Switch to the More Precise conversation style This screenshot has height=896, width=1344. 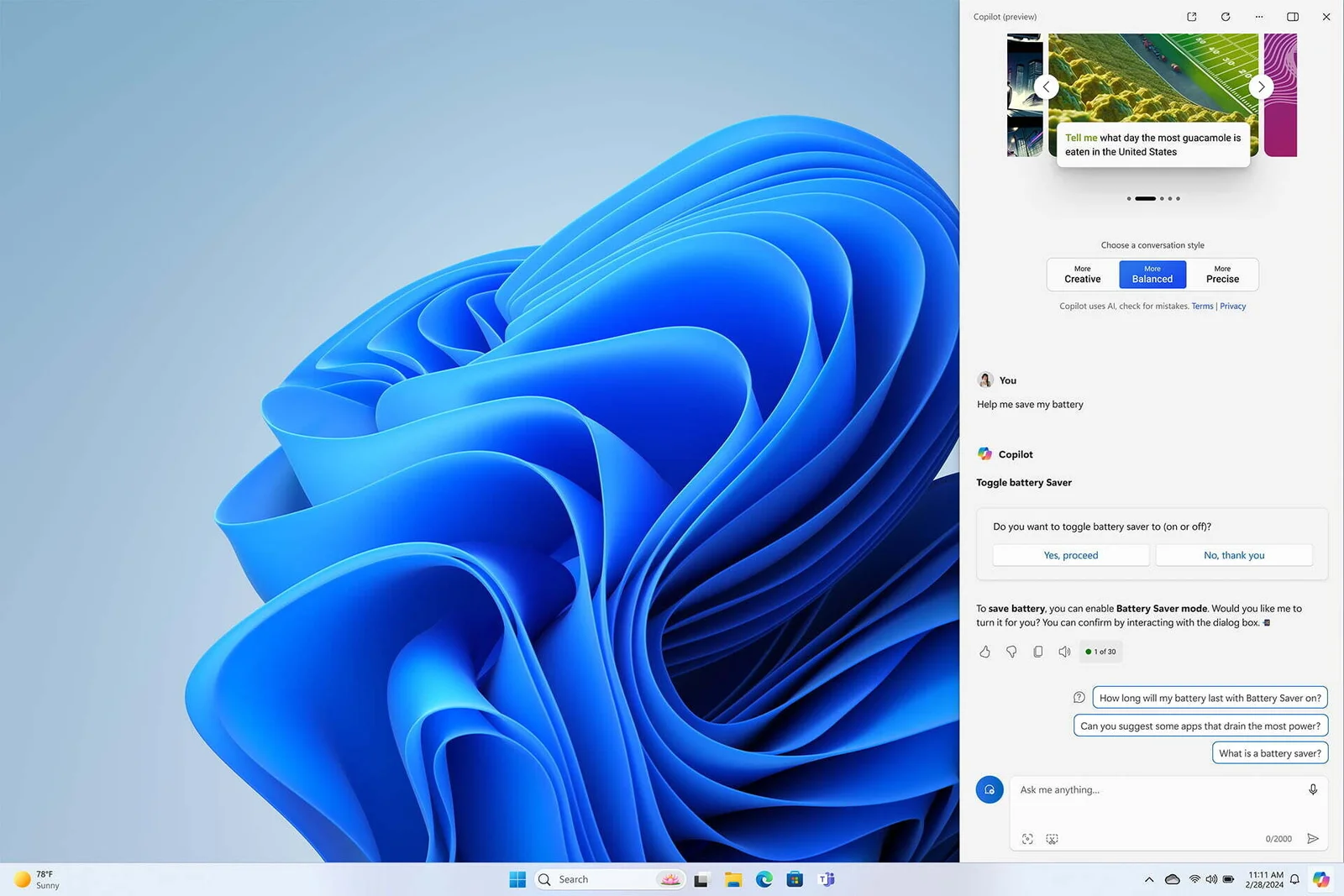pos(1222,275)
